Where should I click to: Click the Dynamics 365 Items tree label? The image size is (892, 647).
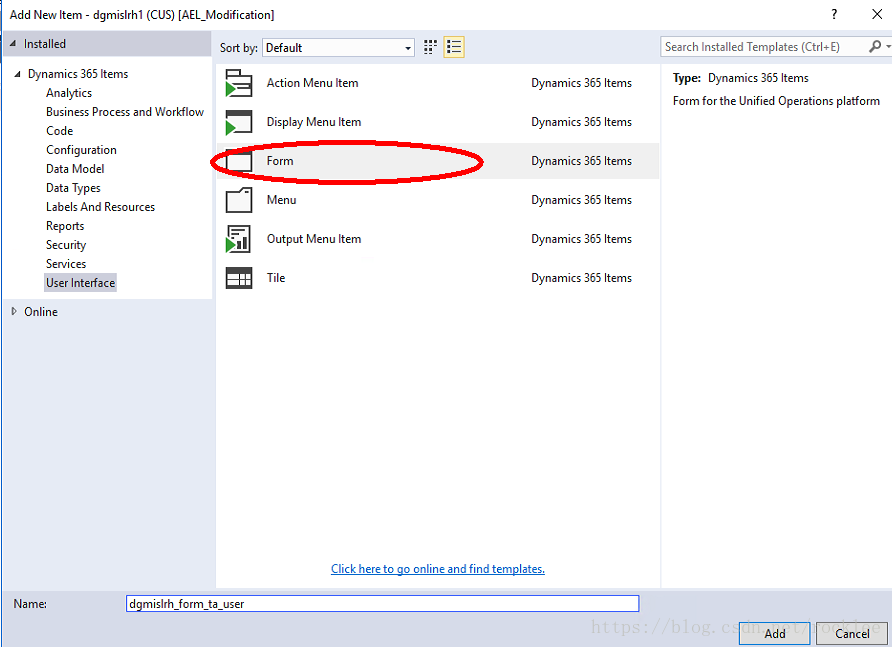(x=78, y=74)
